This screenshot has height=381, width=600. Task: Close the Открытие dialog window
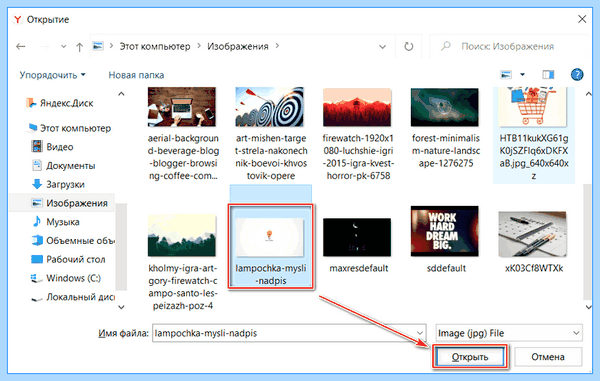tap(582, 19)
